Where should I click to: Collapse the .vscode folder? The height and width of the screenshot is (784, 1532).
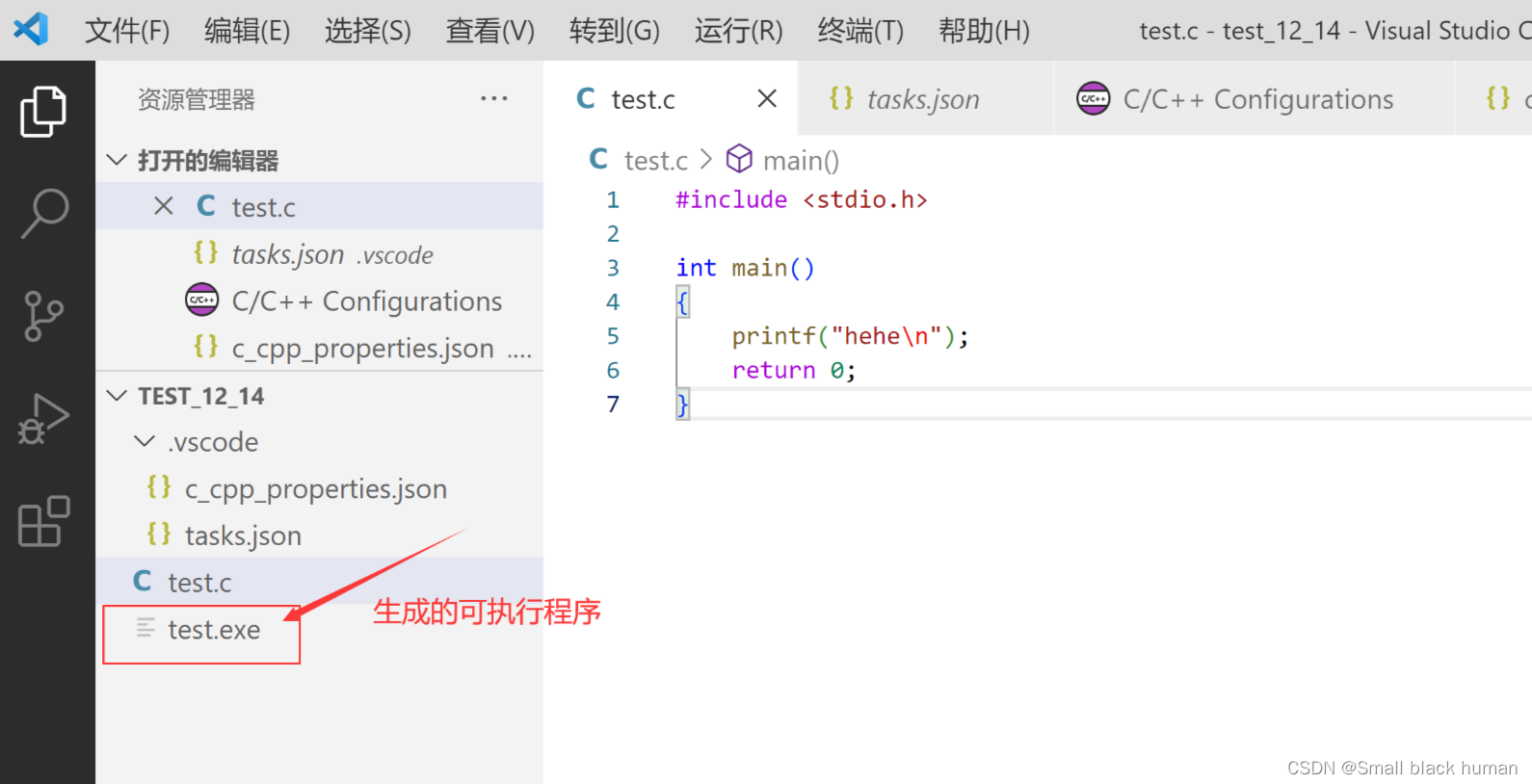pyautogui.click(x=145, y=442)
